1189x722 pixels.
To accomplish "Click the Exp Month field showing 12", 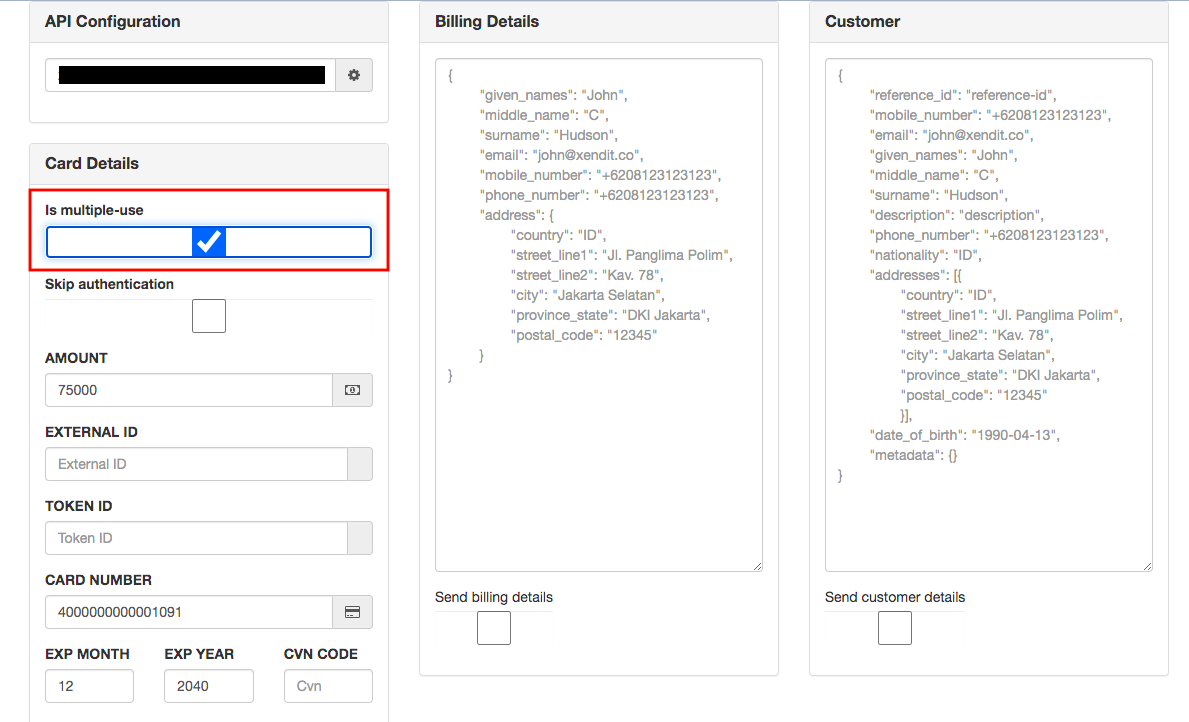I will click(x=89, y=686).
